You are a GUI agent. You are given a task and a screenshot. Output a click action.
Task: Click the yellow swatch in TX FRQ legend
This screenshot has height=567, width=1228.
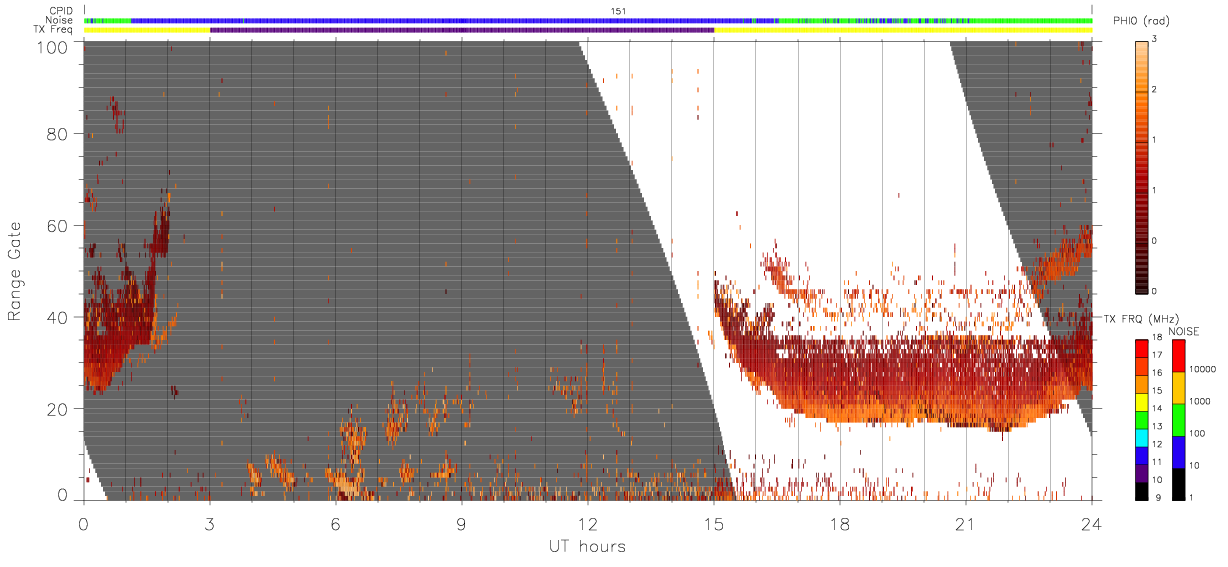(1140, 402)
